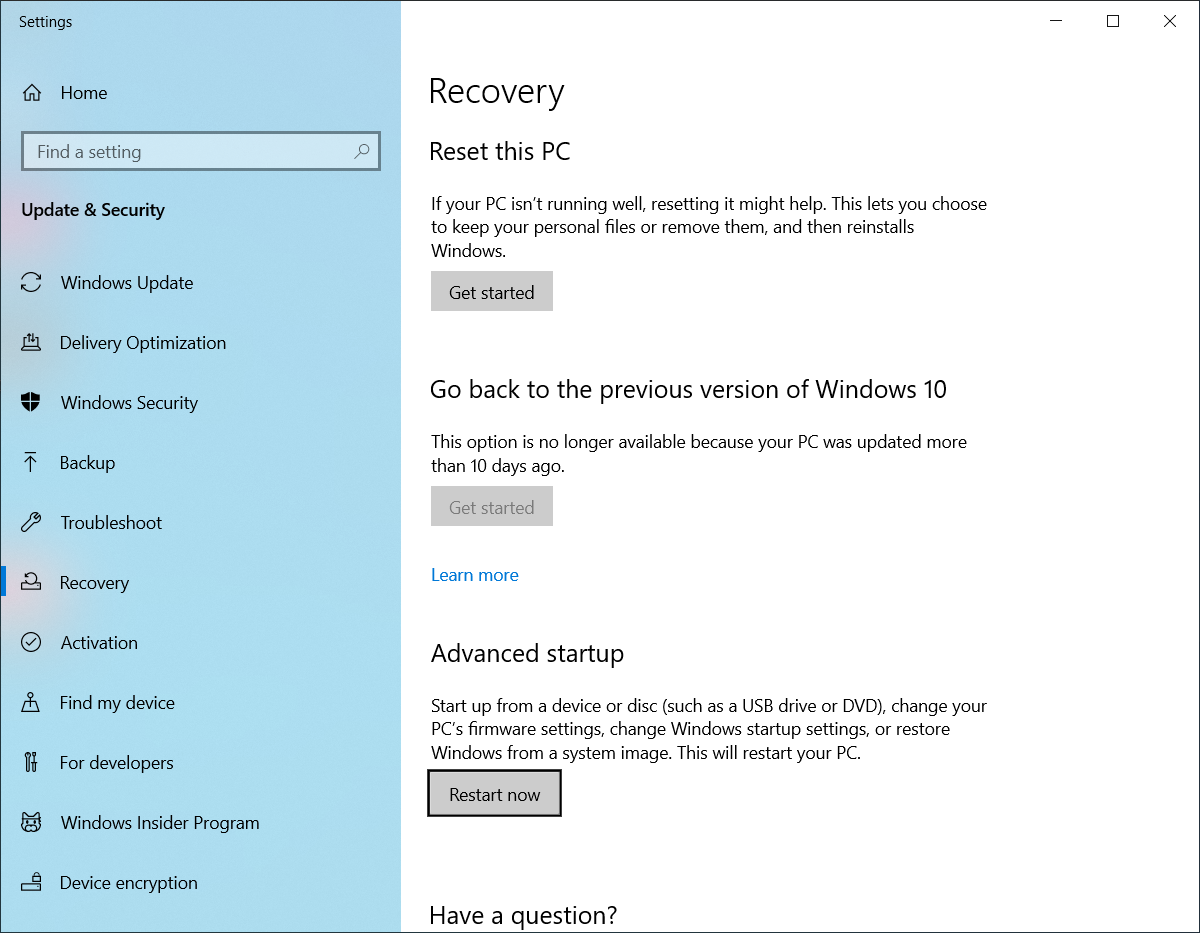Maximize the Settings window

(x=1113, y=21)
